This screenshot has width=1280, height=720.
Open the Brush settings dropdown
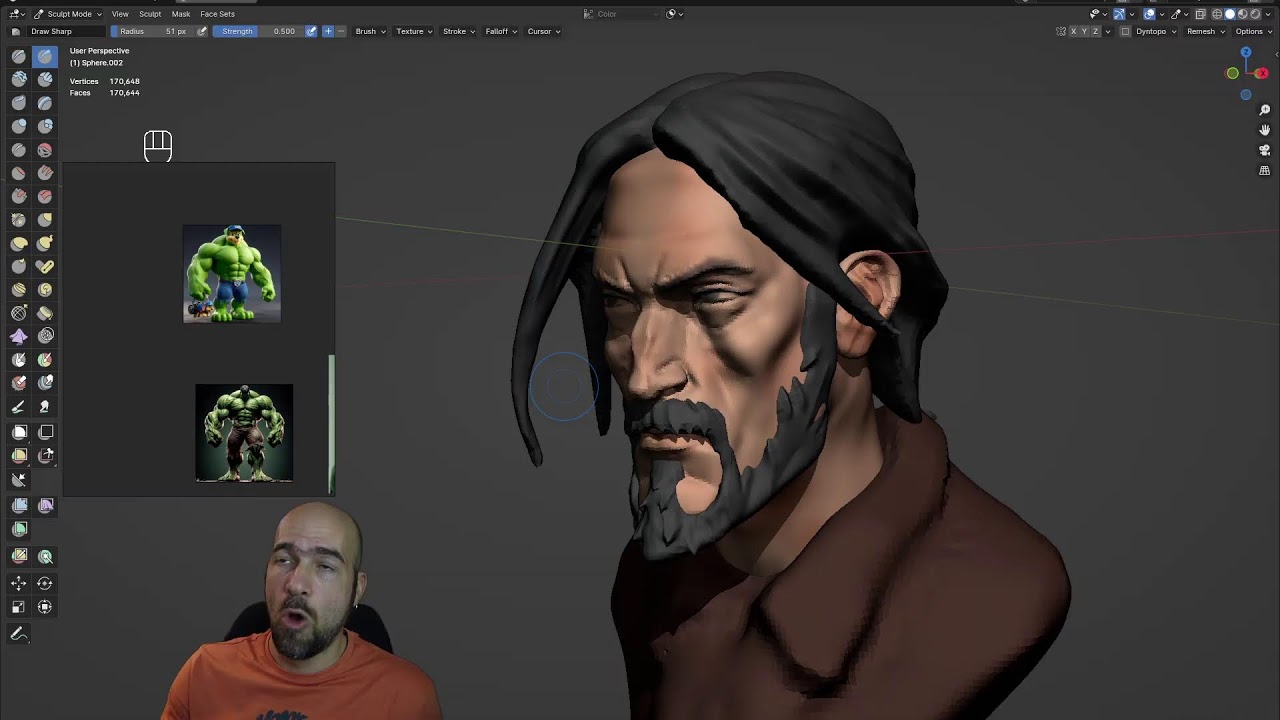[370, 31]
